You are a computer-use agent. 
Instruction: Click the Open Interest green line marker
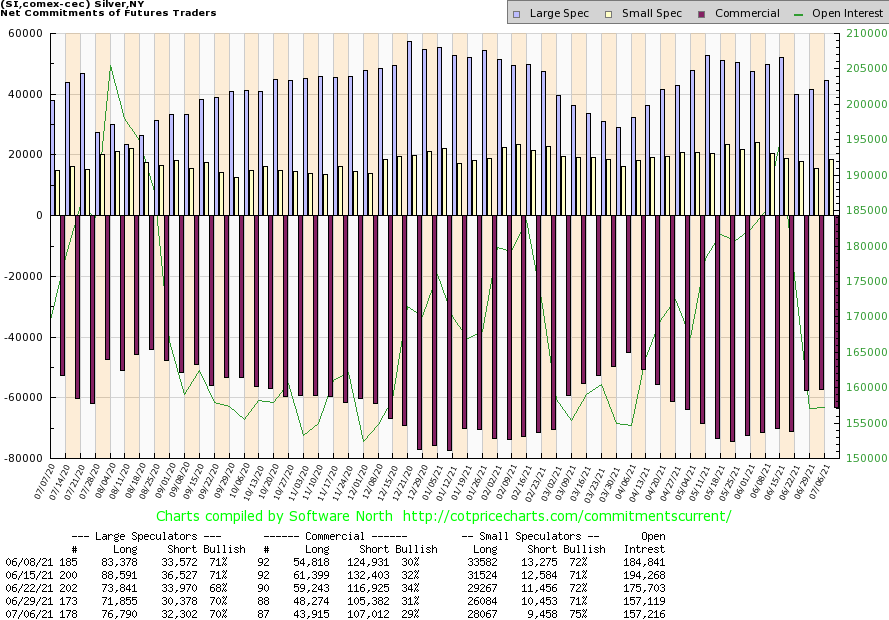799,14
